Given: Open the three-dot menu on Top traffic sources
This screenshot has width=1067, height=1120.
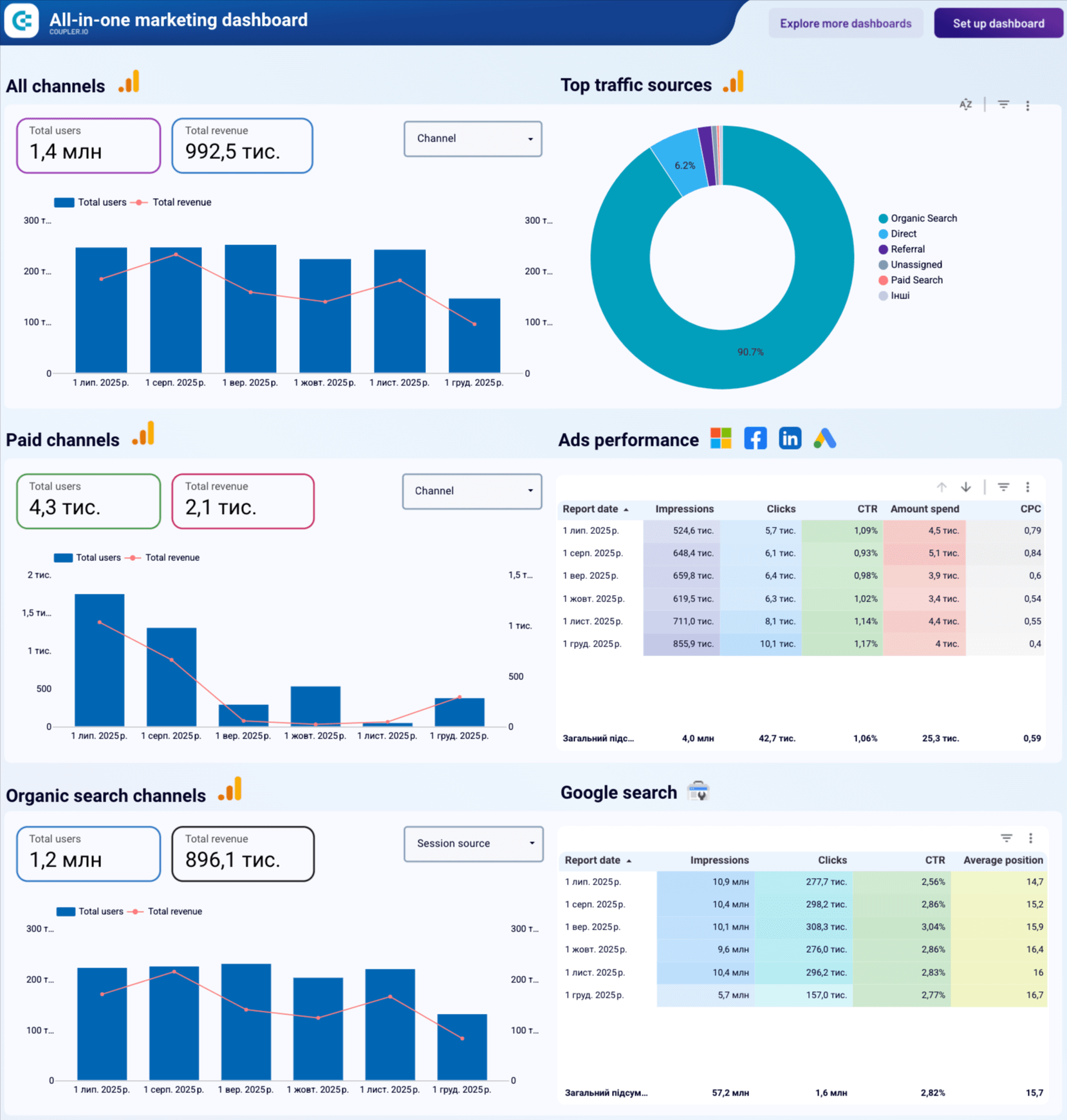Looking at the screenshot, I should 1028,105.
